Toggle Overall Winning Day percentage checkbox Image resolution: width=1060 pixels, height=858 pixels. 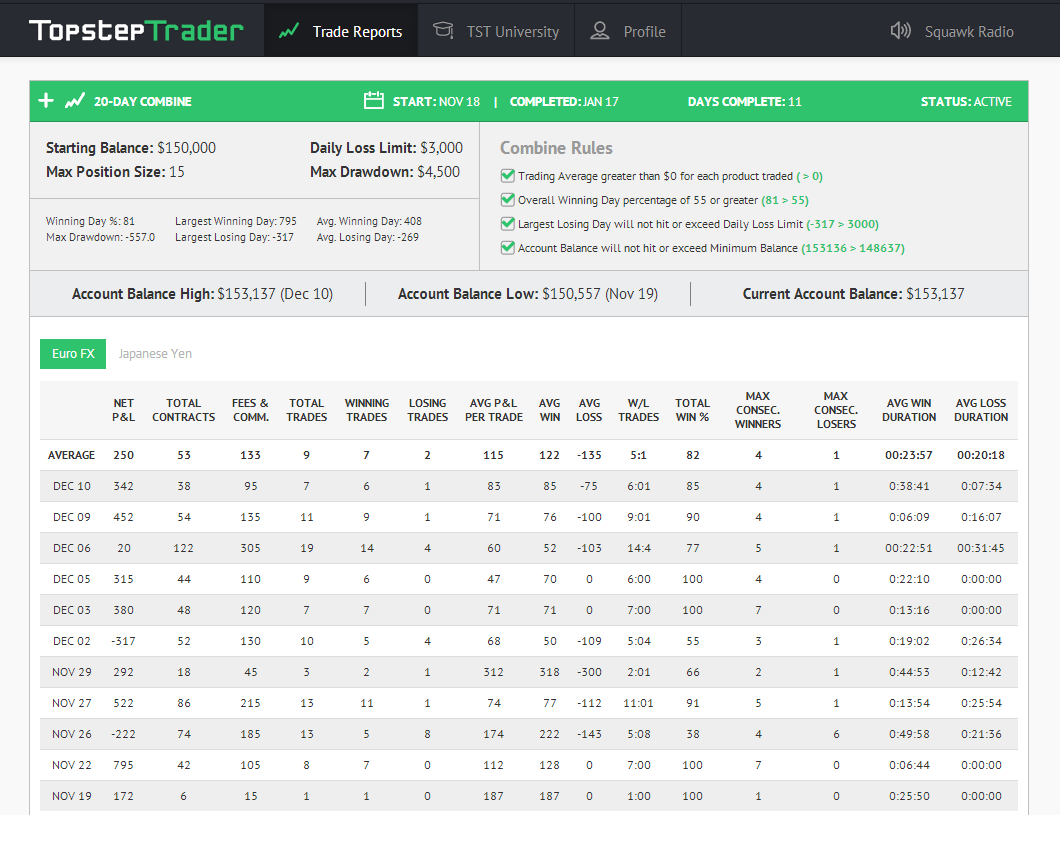508,199
